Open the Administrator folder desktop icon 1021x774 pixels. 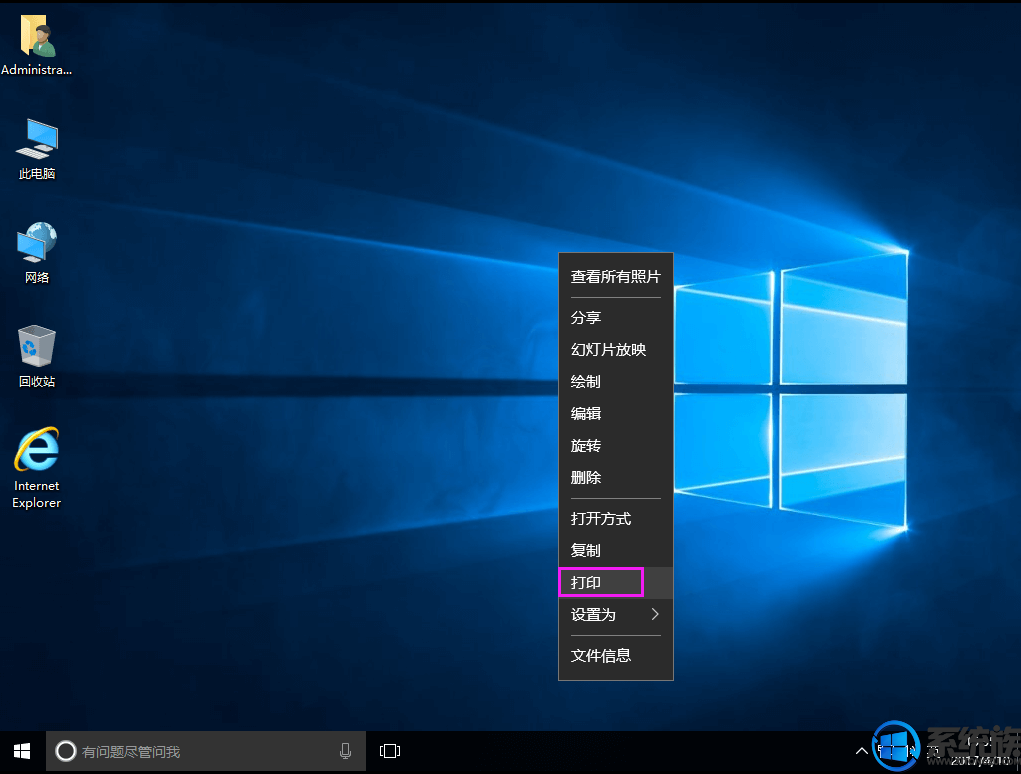(x=37, y=46)
